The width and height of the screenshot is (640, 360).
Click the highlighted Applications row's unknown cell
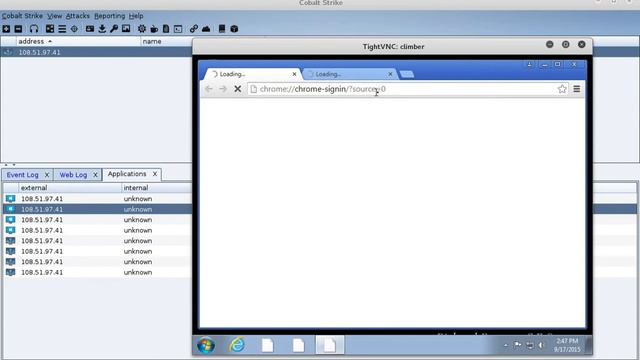(x=138, y=209)
